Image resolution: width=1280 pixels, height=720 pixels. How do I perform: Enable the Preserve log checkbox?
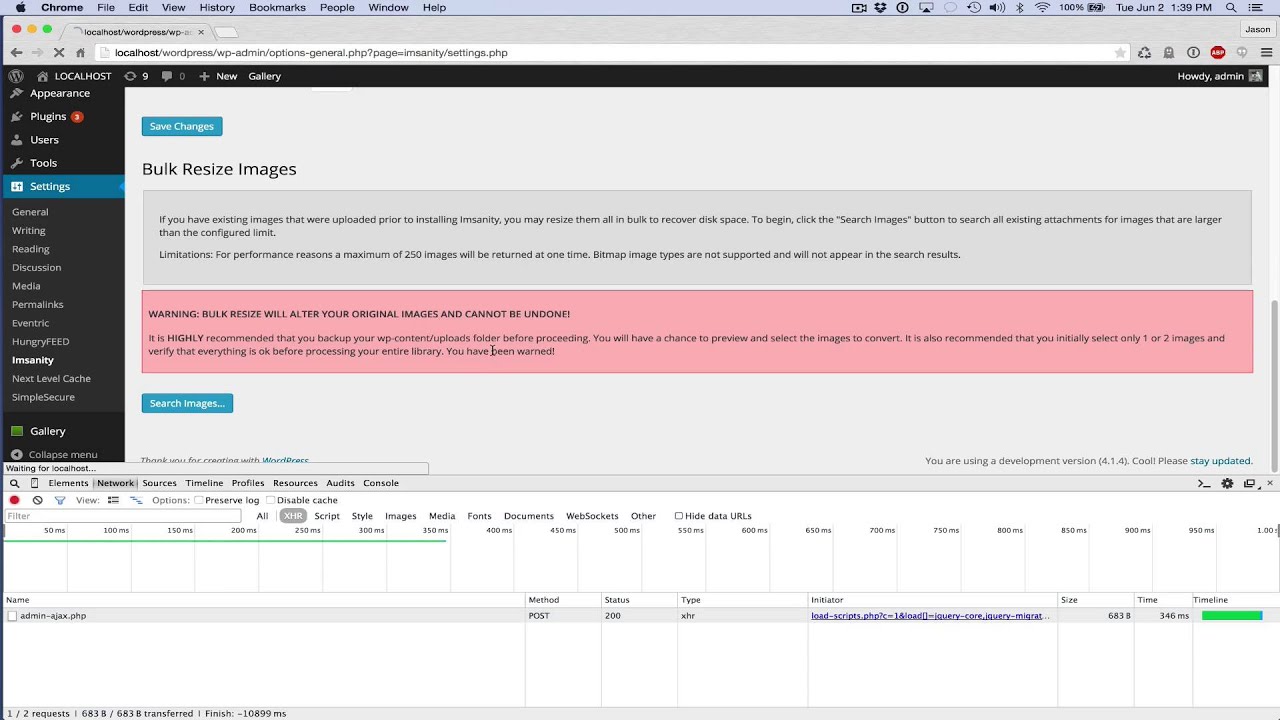tap(199, 500)
